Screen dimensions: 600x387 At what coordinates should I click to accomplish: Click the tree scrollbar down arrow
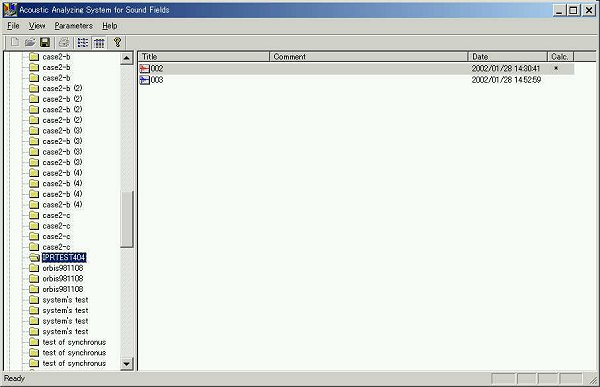[x=126, y=363]
